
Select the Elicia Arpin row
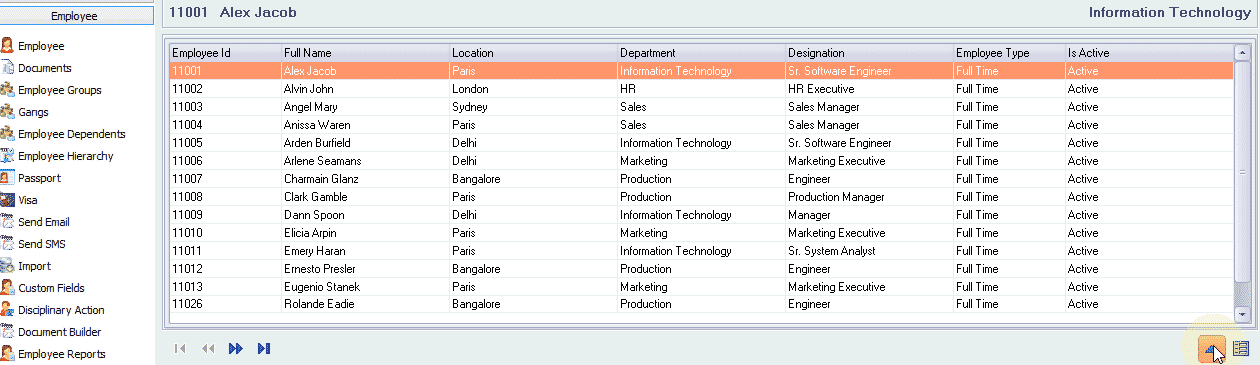(x=702, y=233)
